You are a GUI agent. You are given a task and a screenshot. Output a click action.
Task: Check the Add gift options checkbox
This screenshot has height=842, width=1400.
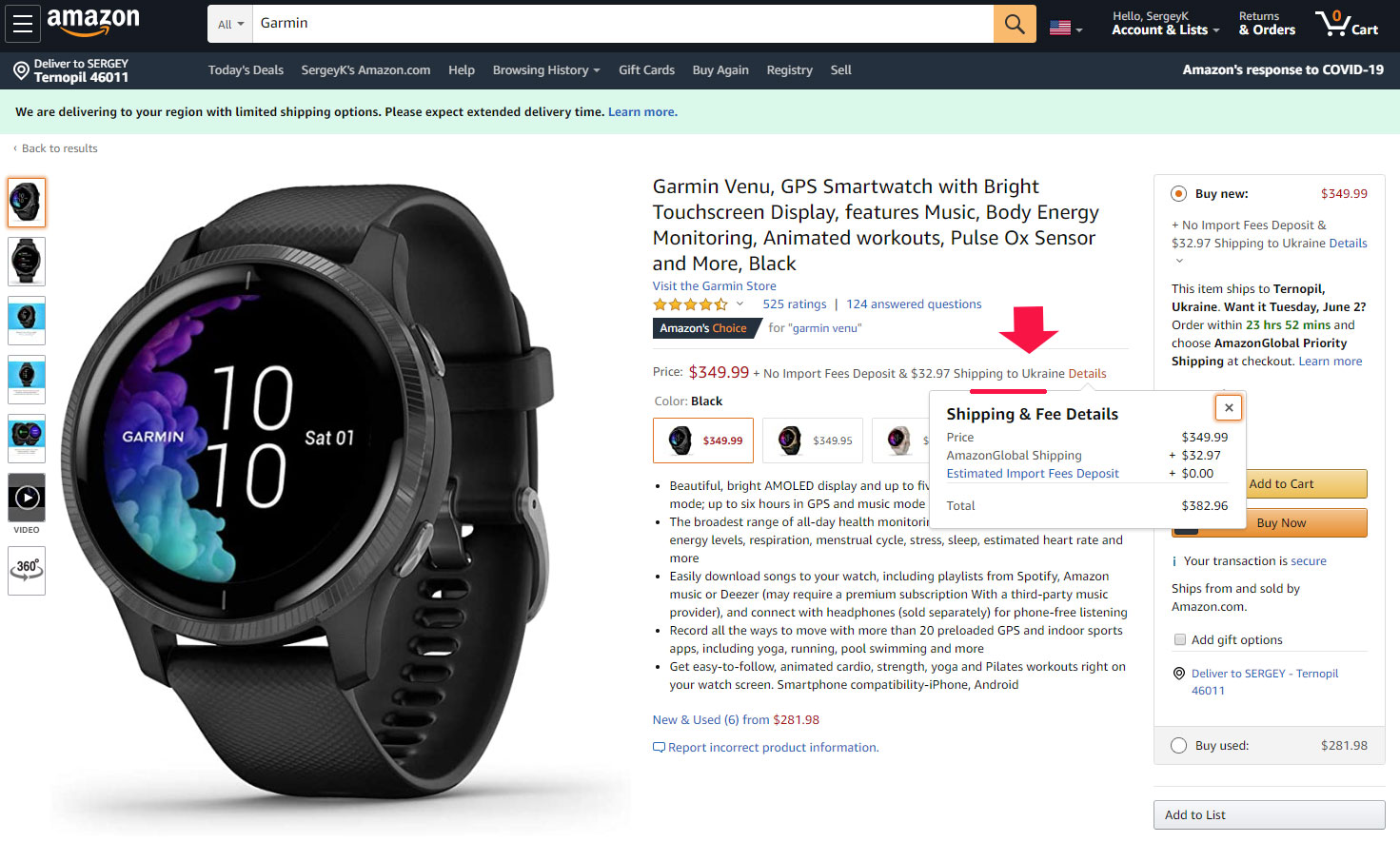click(1180, 639)
